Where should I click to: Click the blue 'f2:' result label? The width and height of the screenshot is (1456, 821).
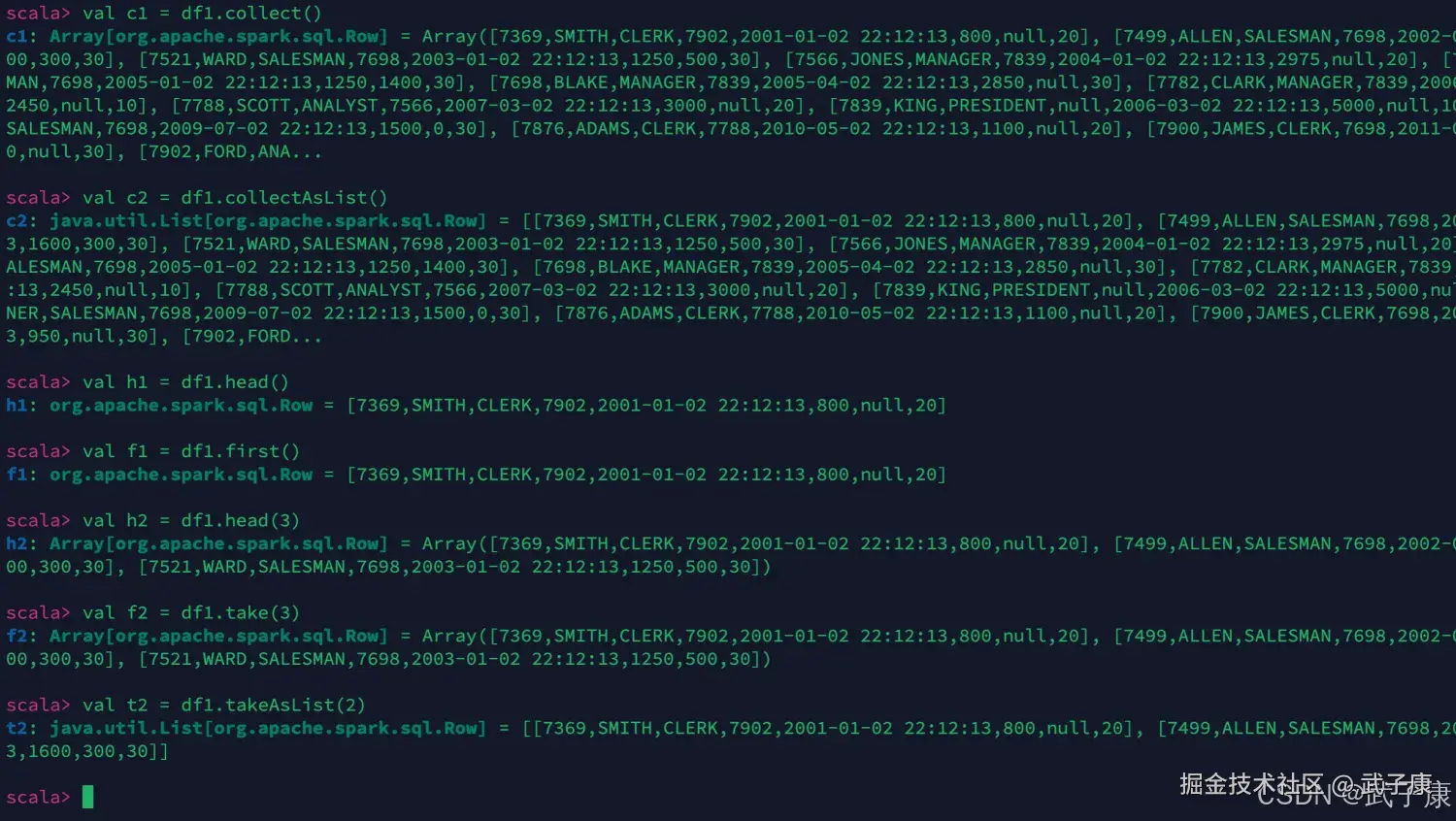pyautogui.click(x=21, y=637)
